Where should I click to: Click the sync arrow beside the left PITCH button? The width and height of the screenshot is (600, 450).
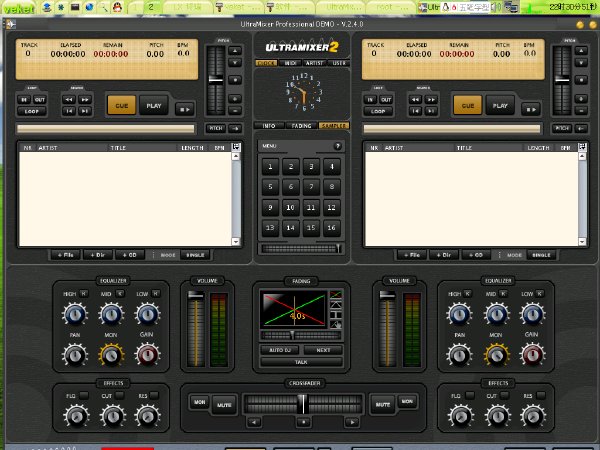pyautogui.click(x=235, y=128)
